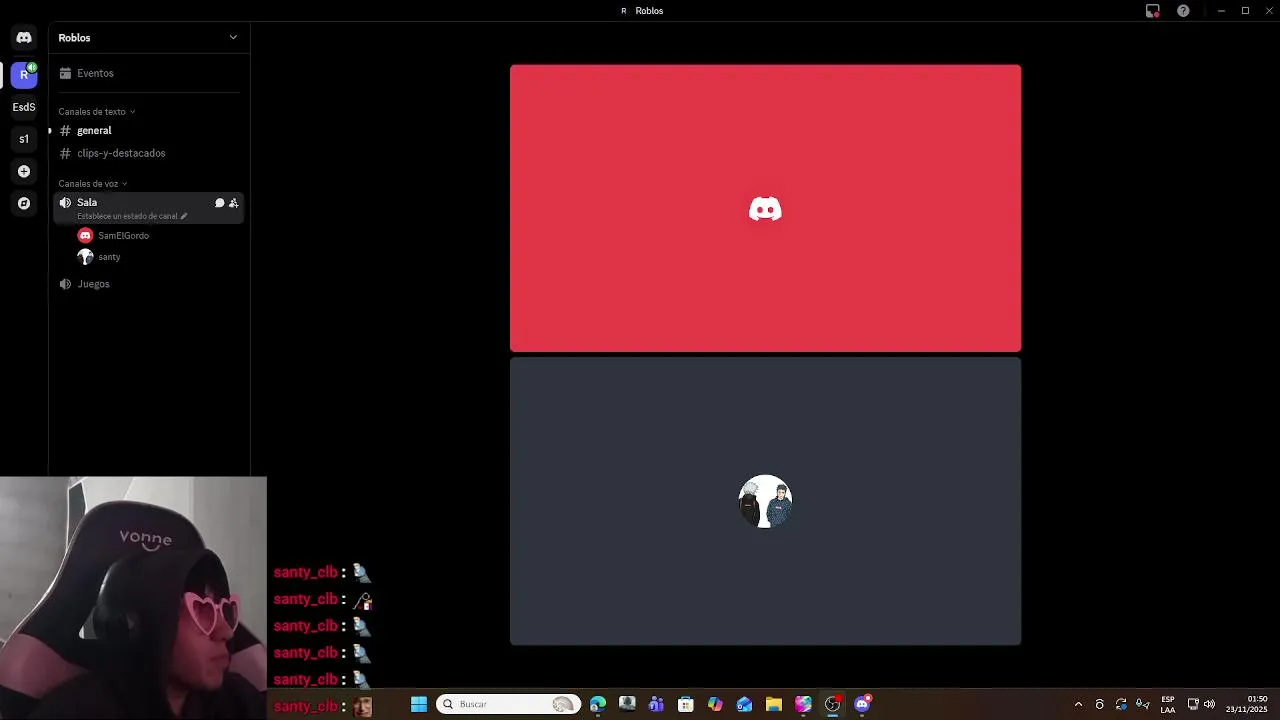Show hidden system tray icons
The height and width of the screenshot is (720, 1280).
point(1078,704)
